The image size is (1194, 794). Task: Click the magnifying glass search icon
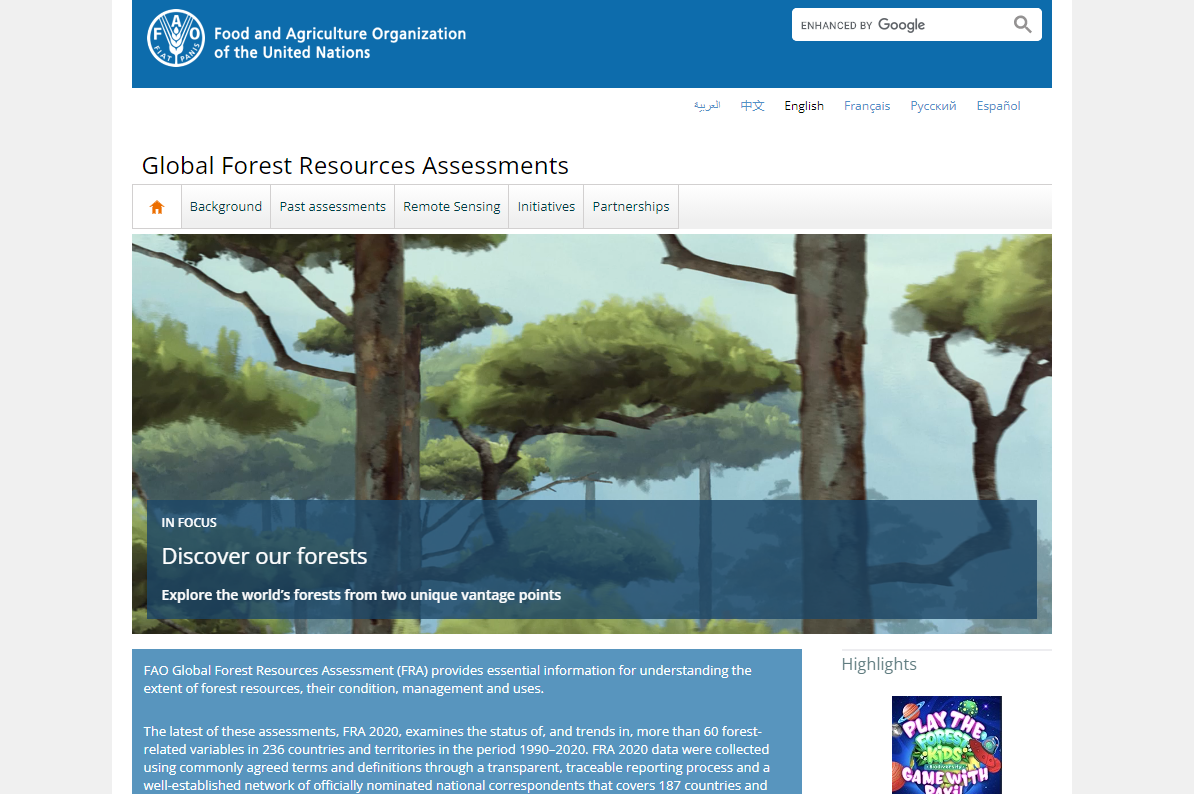pyautogui.click(x=1022, y=24)
